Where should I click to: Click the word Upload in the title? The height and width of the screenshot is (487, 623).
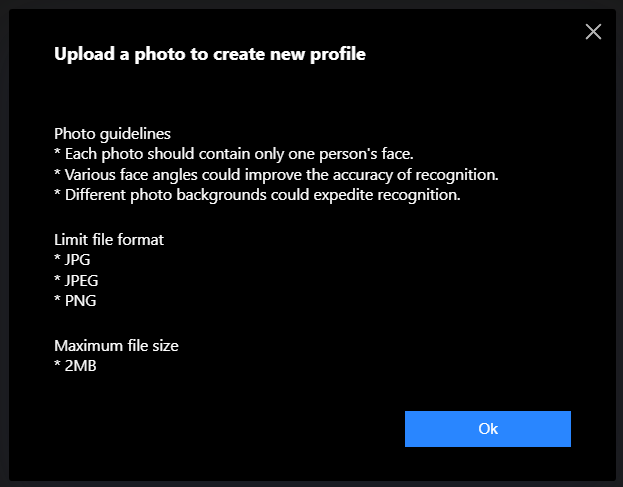pyautogui.click(x=79, y=54)
